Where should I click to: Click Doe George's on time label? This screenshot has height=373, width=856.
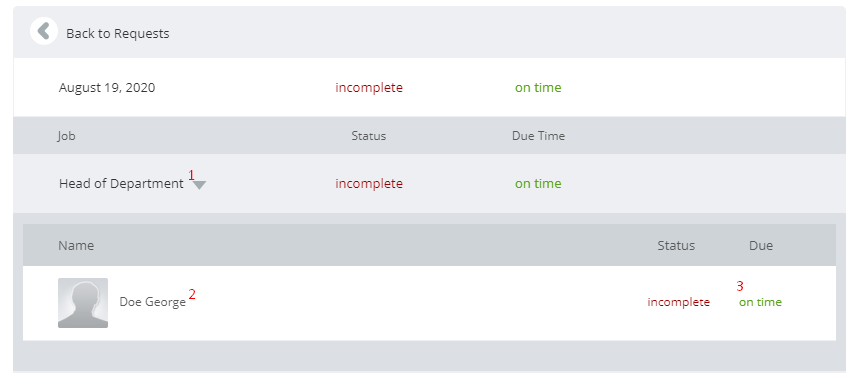click(x=760, y=302)
